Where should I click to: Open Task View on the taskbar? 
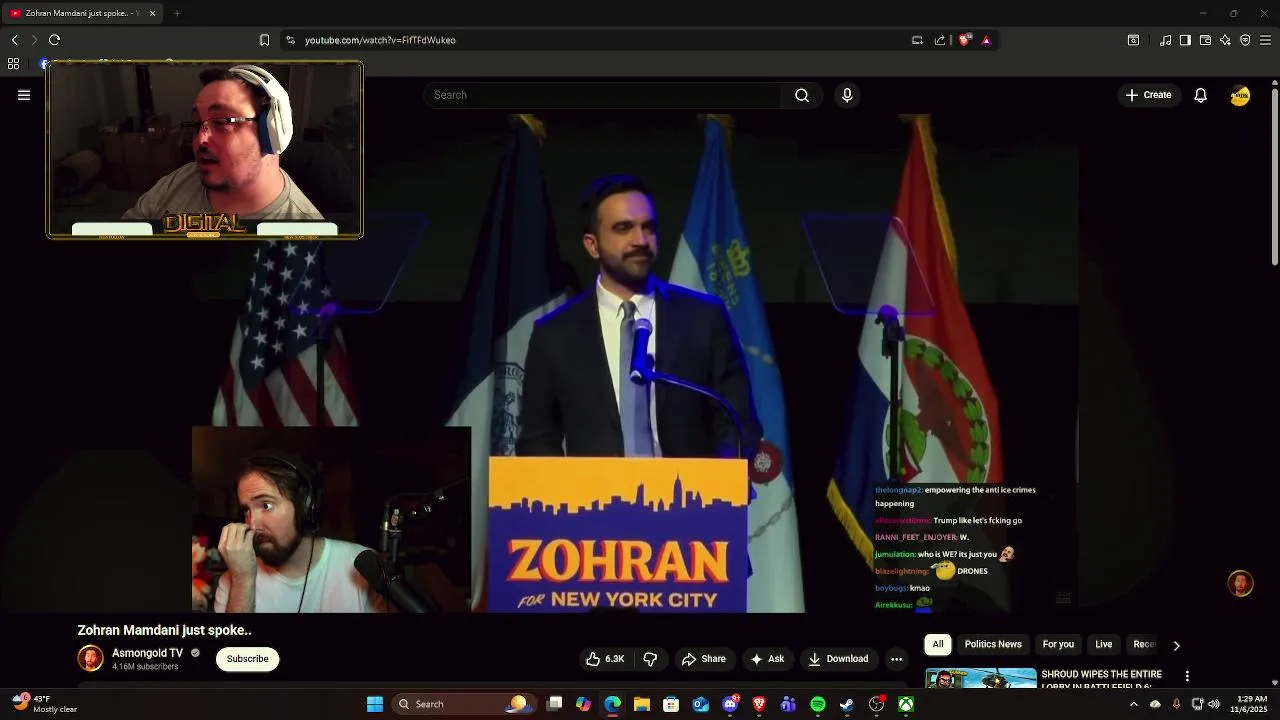point(555,704)
